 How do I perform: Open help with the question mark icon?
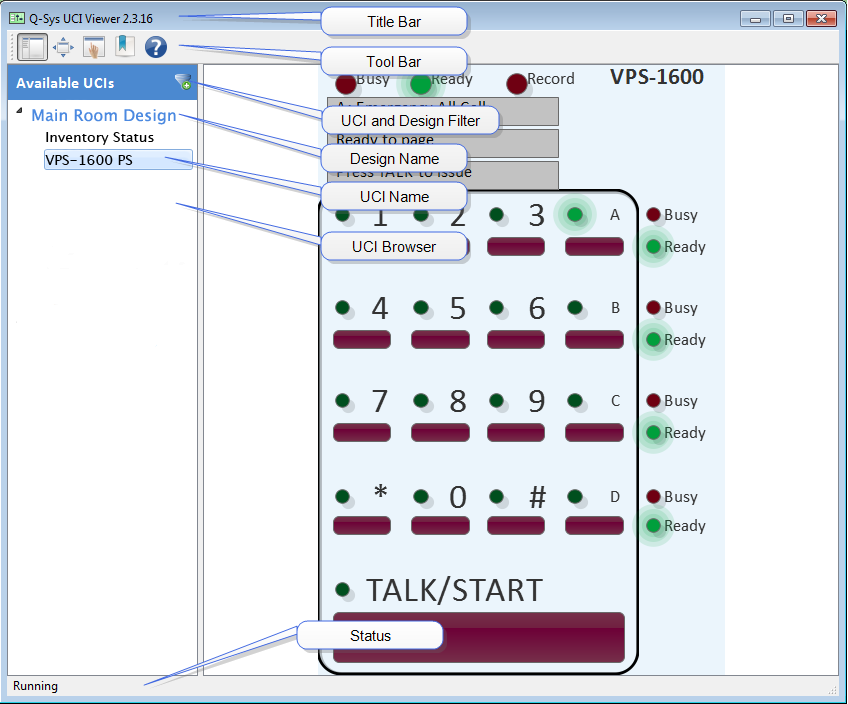(x=156, y=47)
